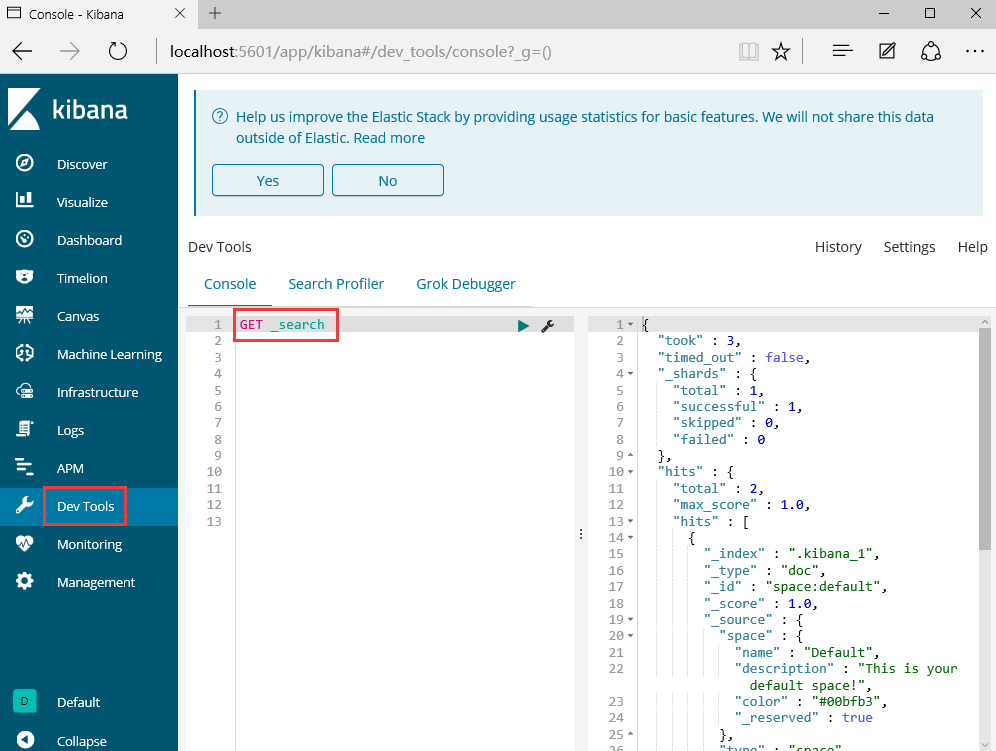Collapse _shards block at line 4
This screenshot has height=751, width=996.
[x=631, y=374]
